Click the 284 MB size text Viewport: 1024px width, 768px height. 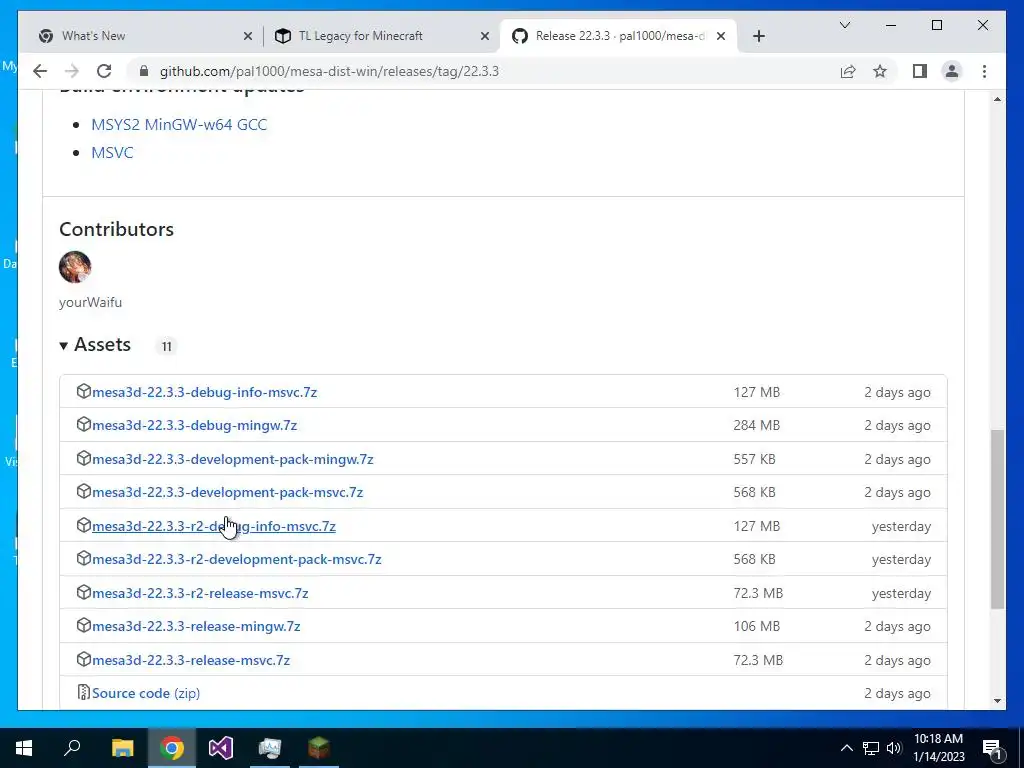point(756,425)
